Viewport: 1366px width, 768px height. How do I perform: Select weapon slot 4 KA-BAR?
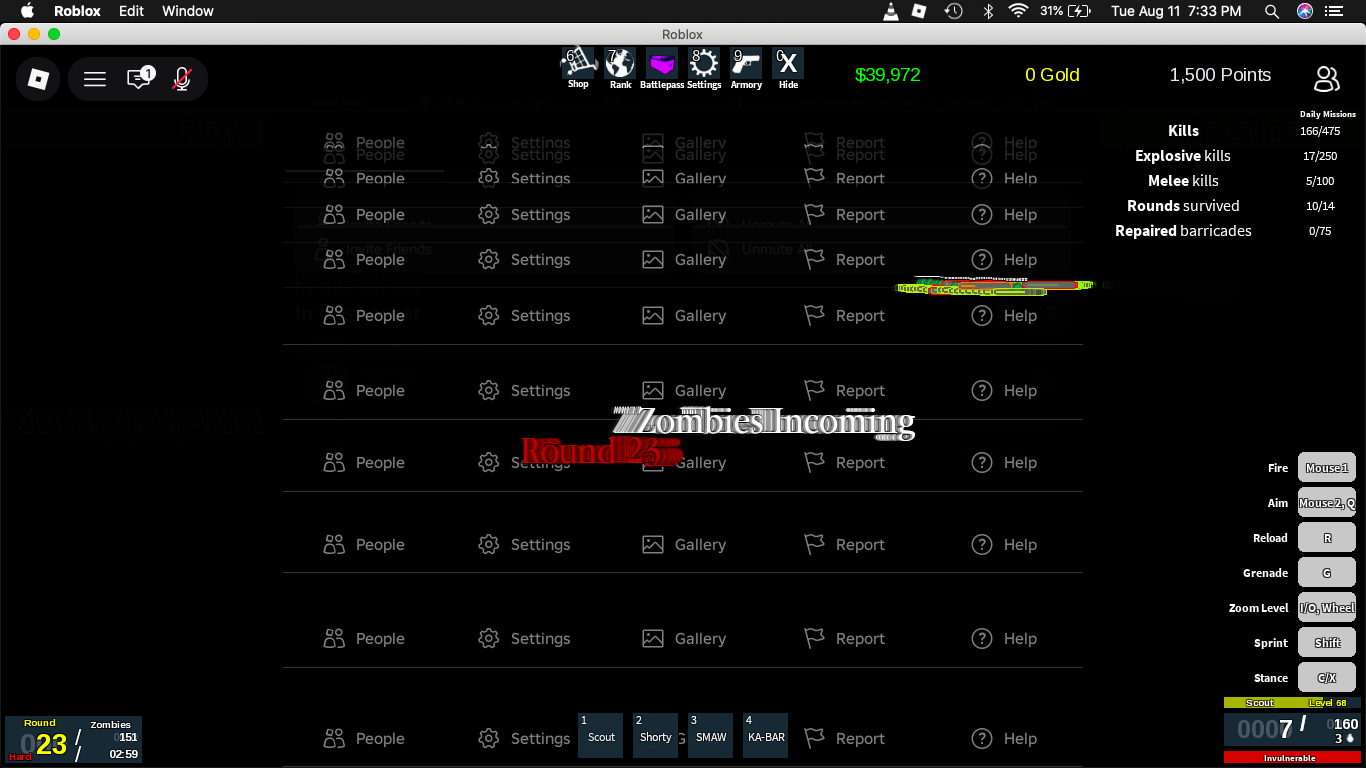pyautogui.click(x=766, y=735)
